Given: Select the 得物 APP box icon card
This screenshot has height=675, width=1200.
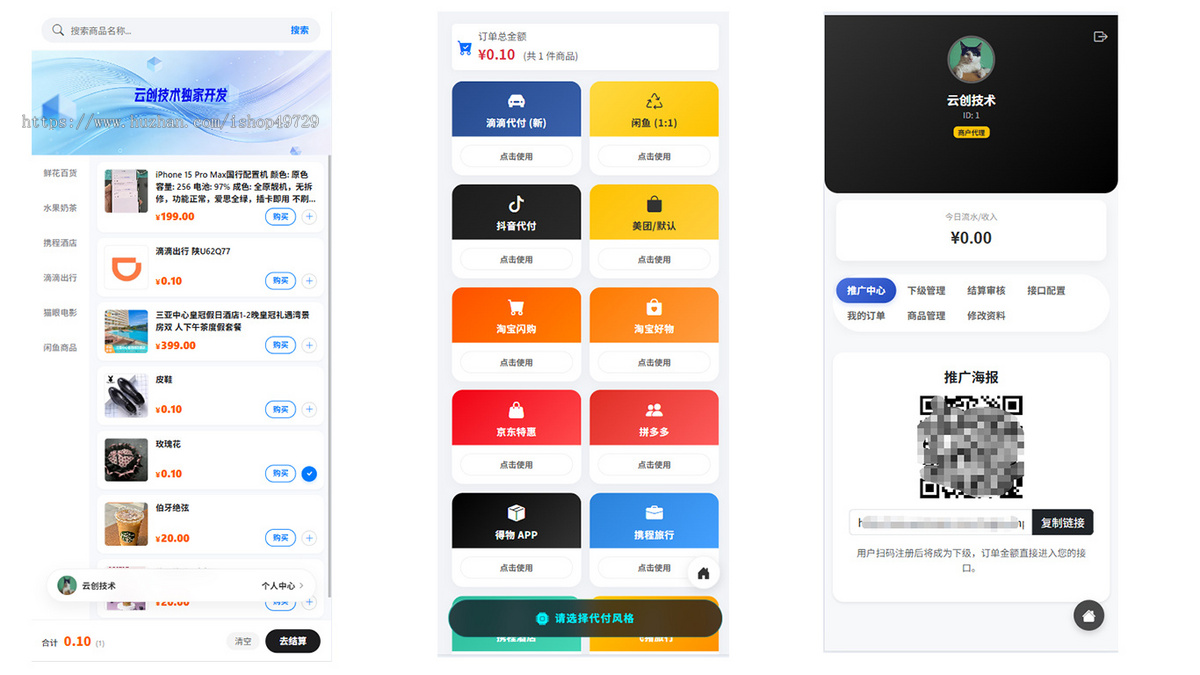Looking at the screenshot, I should tap(516, 521).
